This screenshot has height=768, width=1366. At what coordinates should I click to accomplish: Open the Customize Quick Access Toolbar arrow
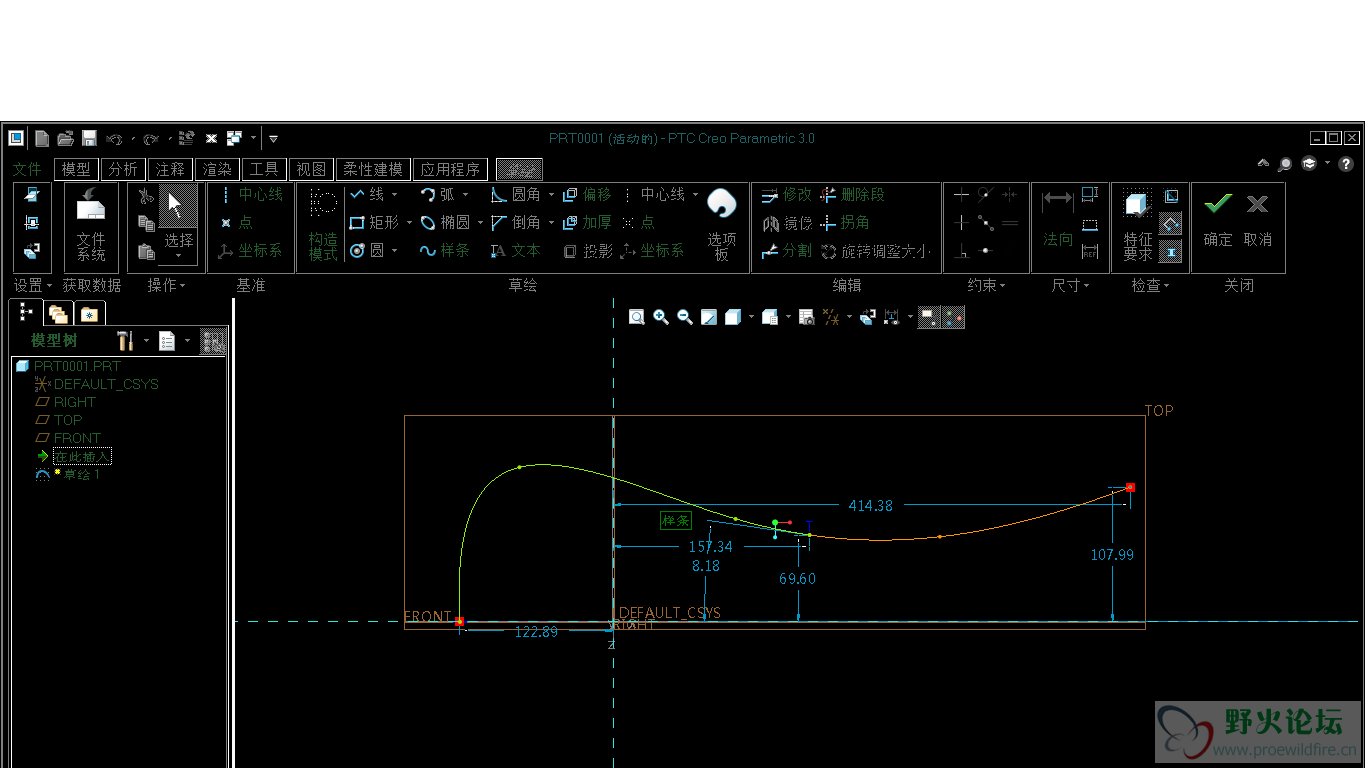(273, 138)
